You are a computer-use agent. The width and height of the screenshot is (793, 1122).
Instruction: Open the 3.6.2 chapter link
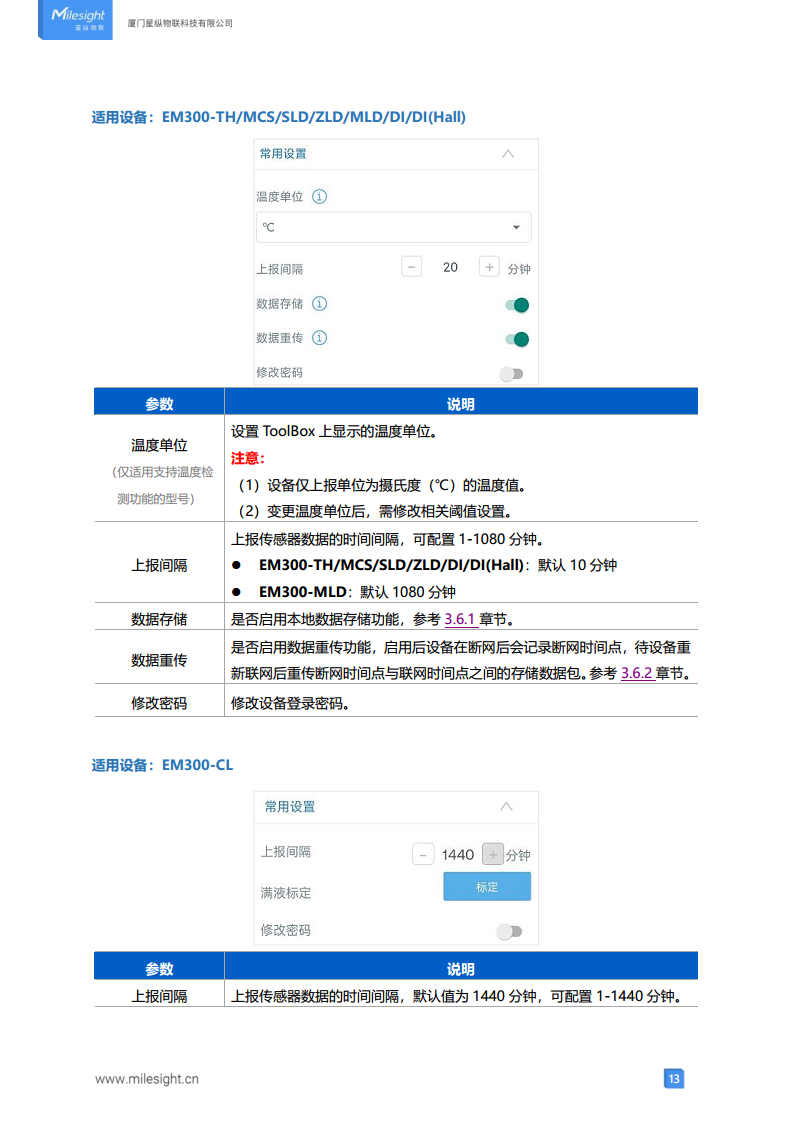[x=637, y=674]
